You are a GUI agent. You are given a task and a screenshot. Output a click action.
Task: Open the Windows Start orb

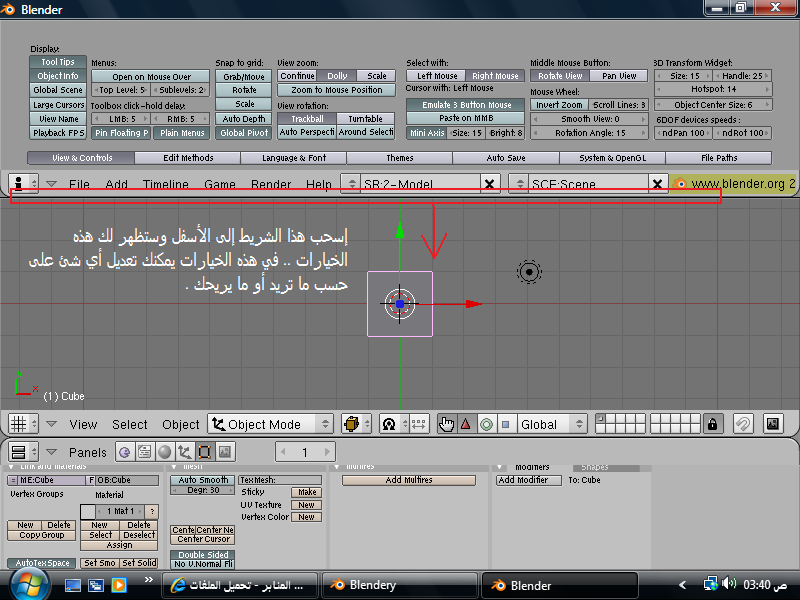[x=29, y=585]
